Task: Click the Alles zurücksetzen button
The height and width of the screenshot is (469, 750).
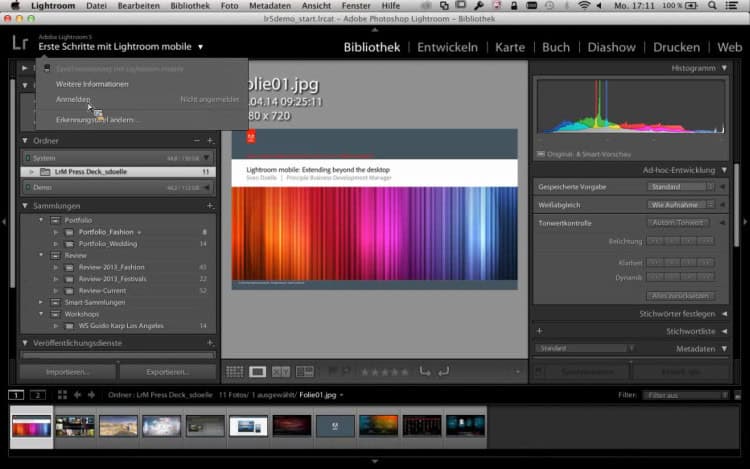Action: (680, 295)
